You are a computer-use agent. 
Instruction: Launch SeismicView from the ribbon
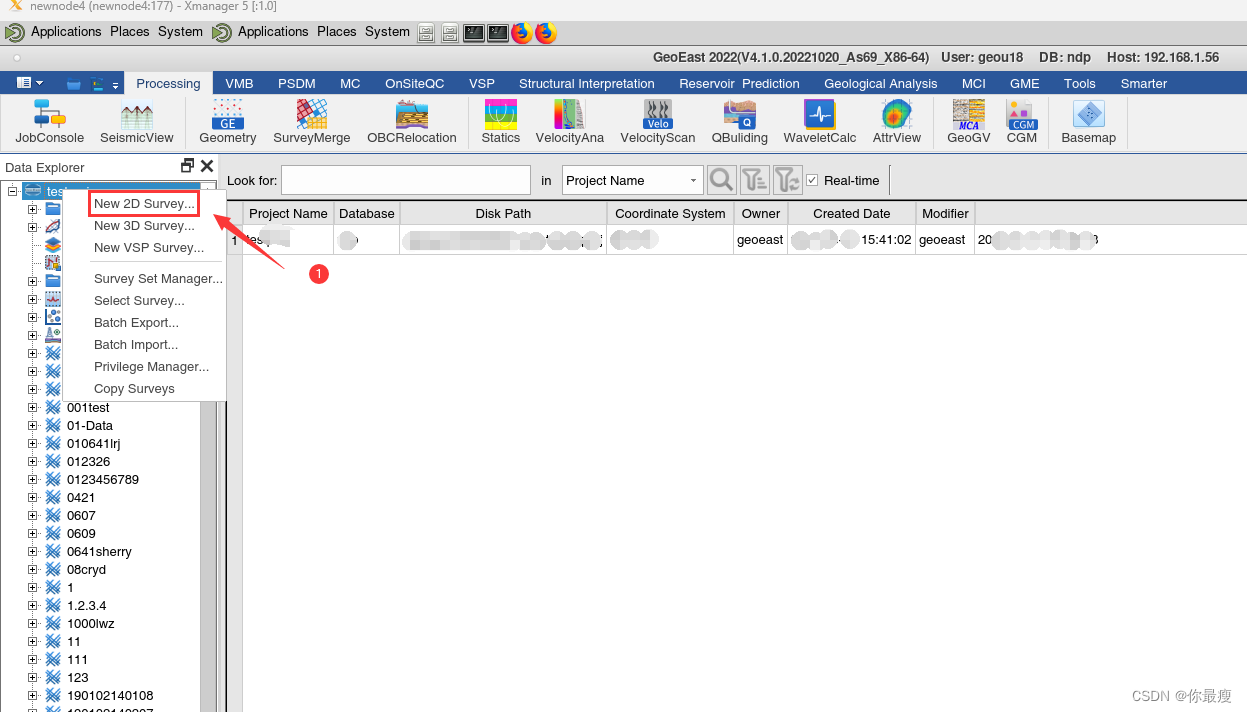137,122
